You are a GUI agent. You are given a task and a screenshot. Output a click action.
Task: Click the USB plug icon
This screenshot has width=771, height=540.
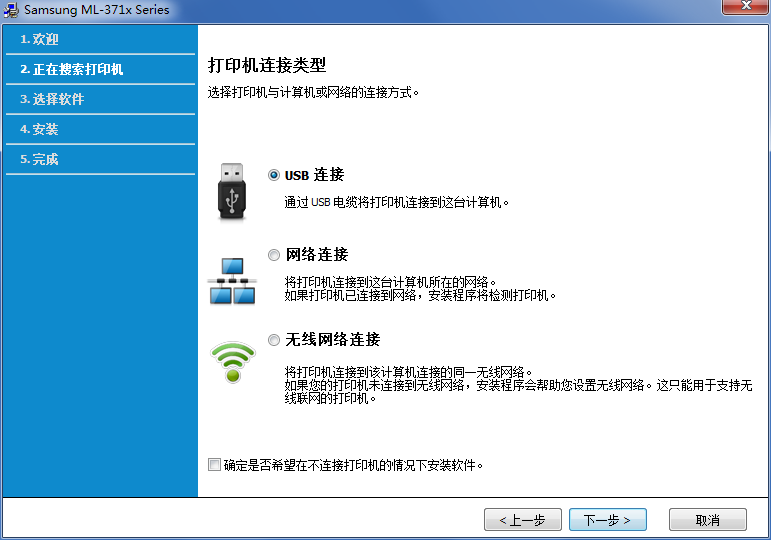pyautogui.click(x=232, y=191)
